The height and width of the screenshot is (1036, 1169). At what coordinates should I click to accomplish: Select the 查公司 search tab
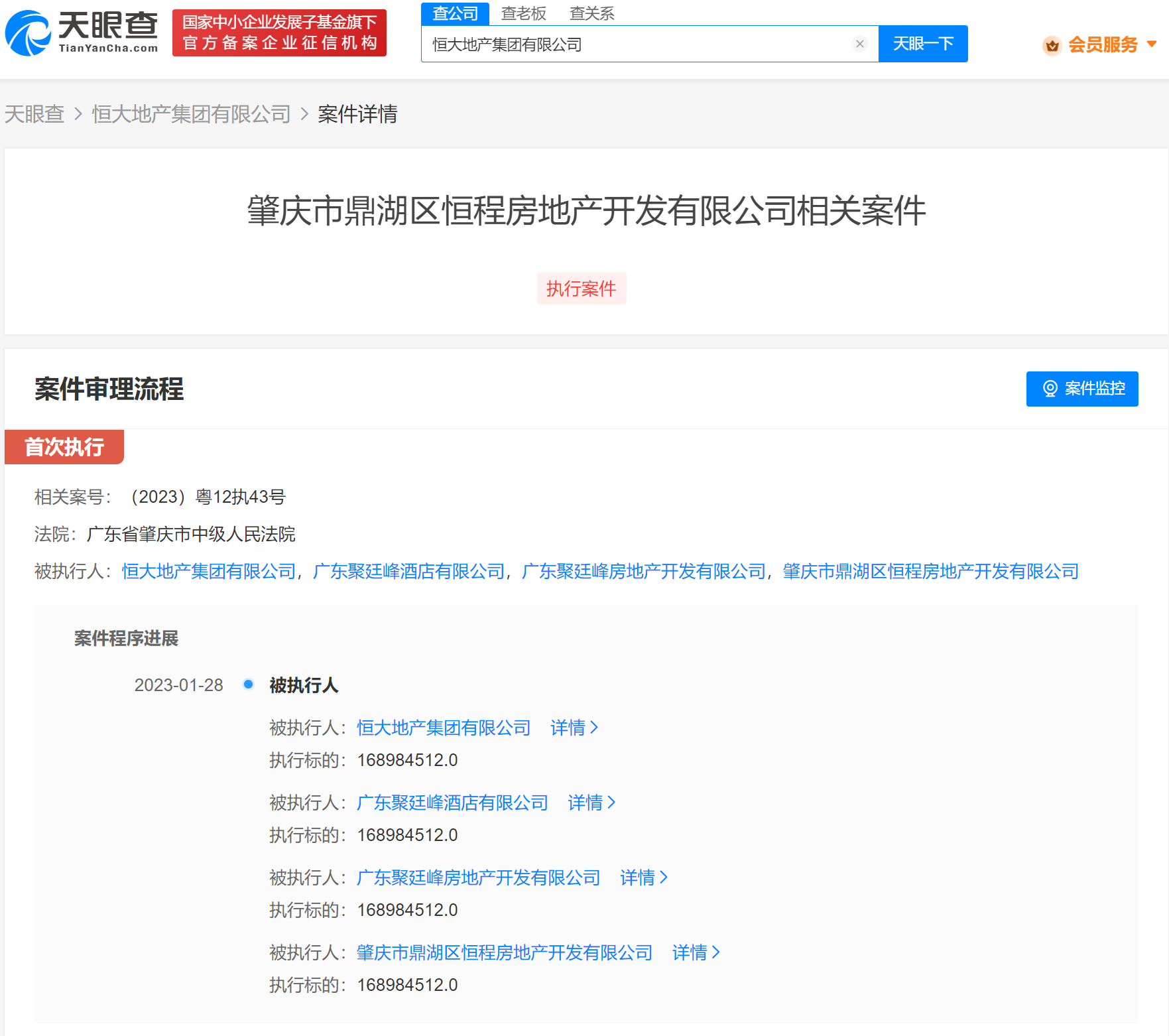[x=455, y=13]
